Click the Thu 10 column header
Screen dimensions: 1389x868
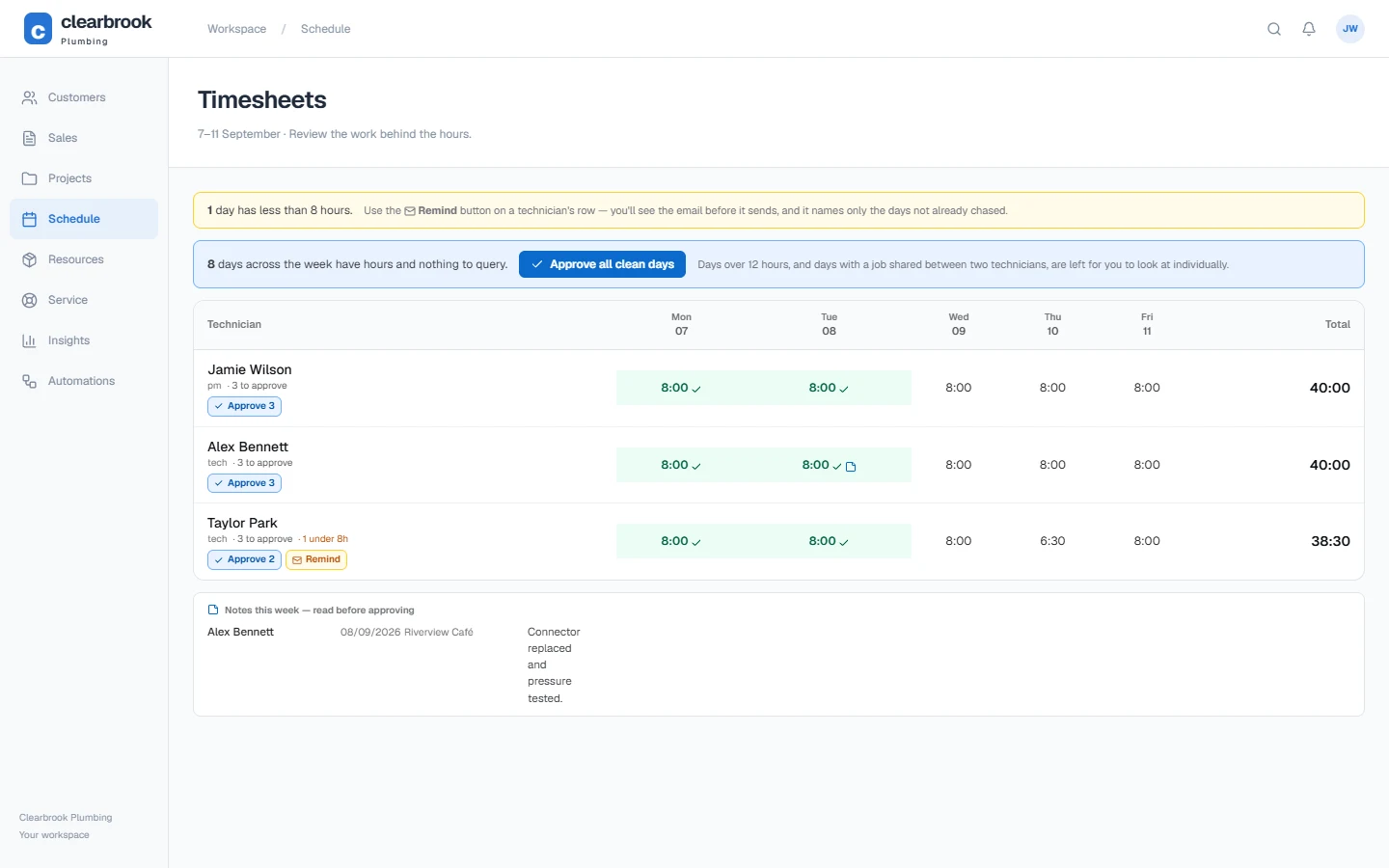coord(1052,324)
